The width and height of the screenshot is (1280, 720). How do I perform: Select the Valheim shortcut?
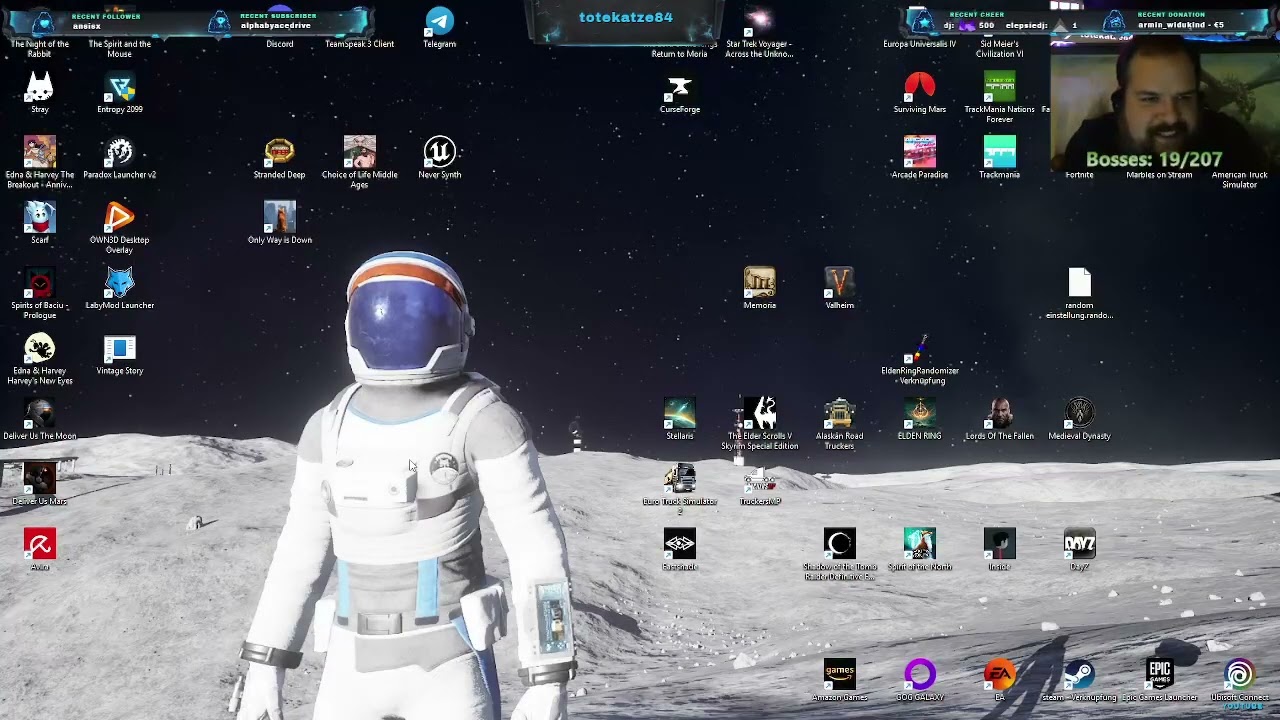(x=840, y=283)
